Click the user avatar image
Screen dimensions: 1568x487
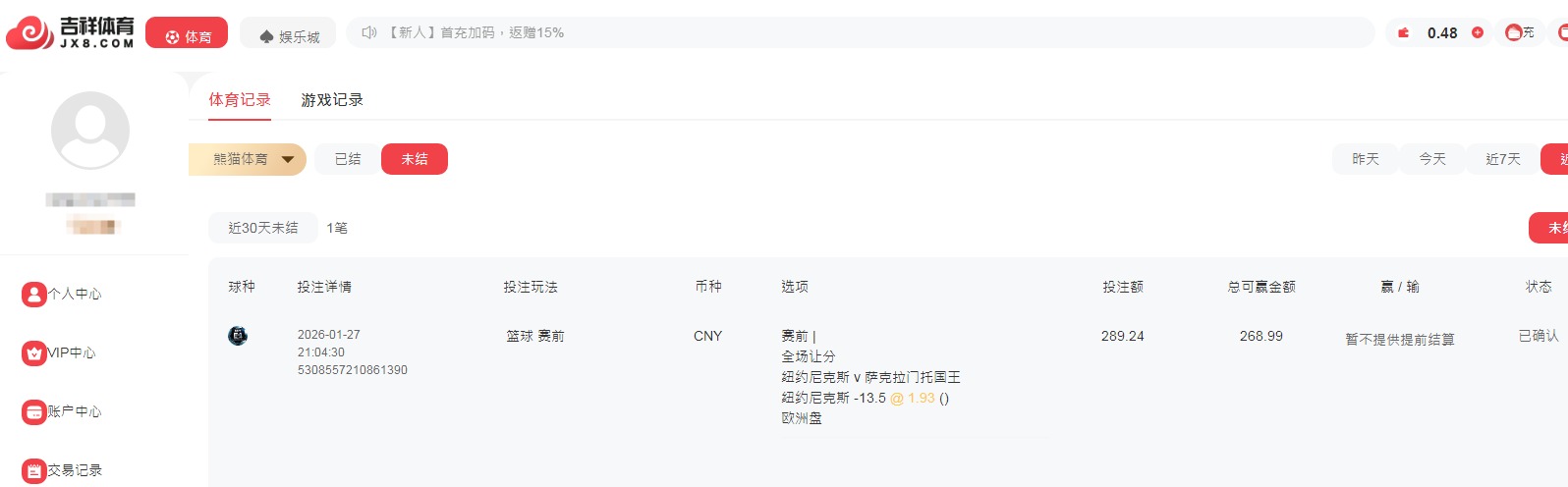(x=90, y=131)
